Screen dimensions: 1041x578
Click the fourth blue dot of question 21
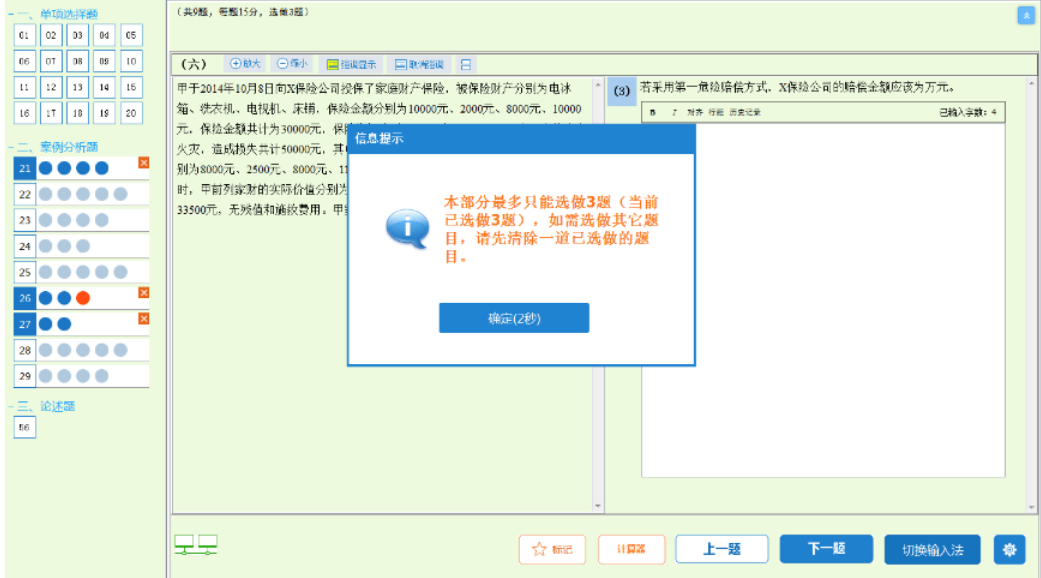tap(102, 168)
